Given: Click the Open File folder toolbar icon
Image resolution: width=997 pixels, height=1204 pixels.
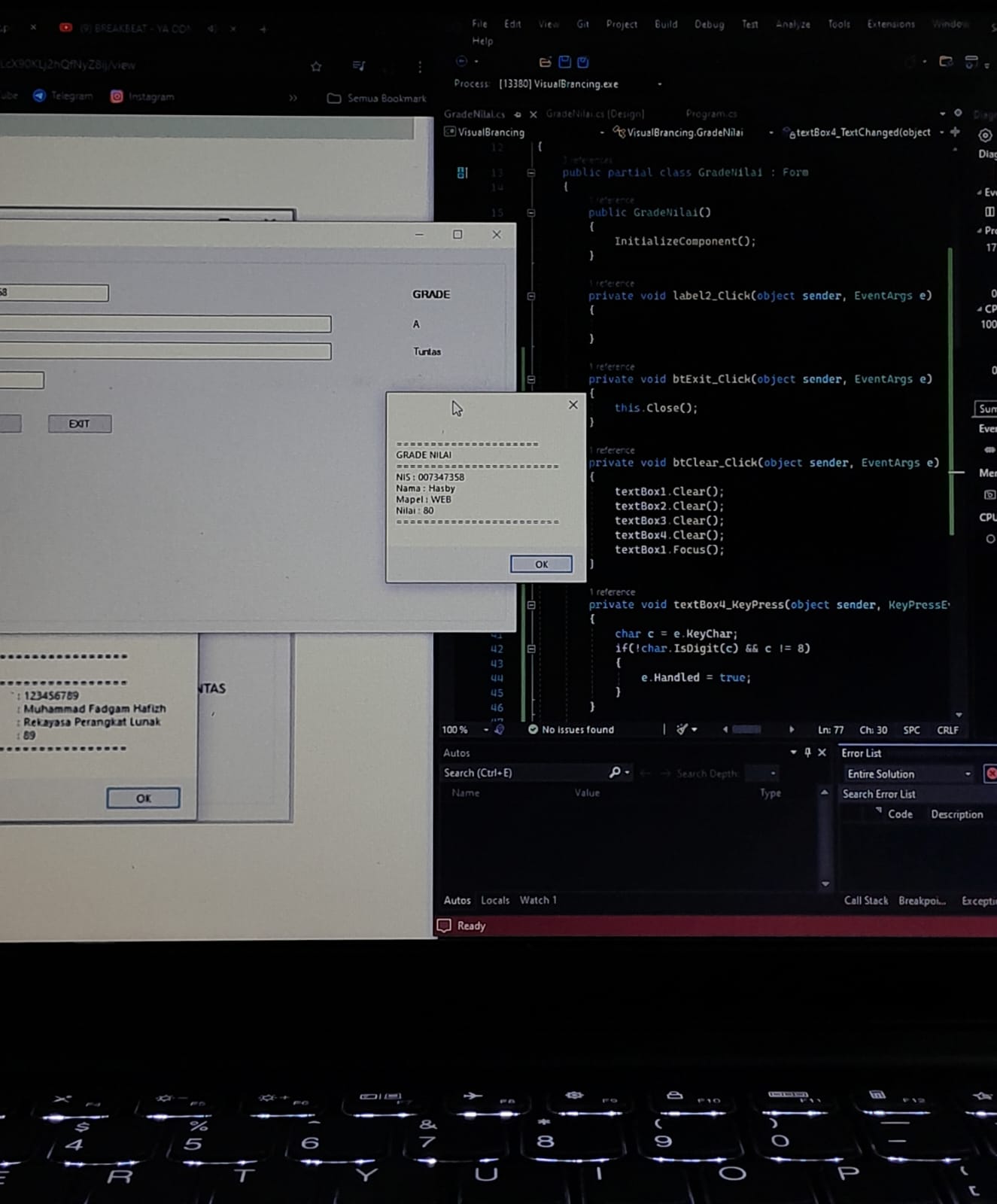Looking at the screenshot, I should pyautogui.click(x=546, y=62).
